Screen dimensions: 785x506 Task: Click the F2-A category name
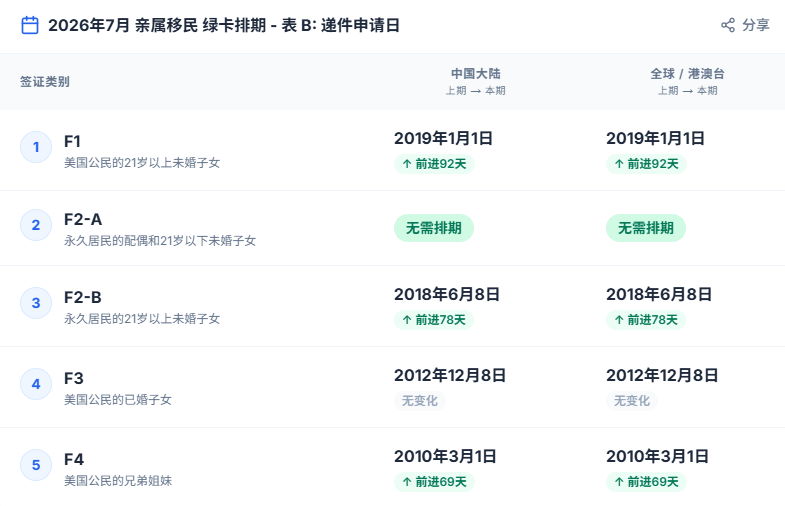pyautogui.click(x=83, y=219)
